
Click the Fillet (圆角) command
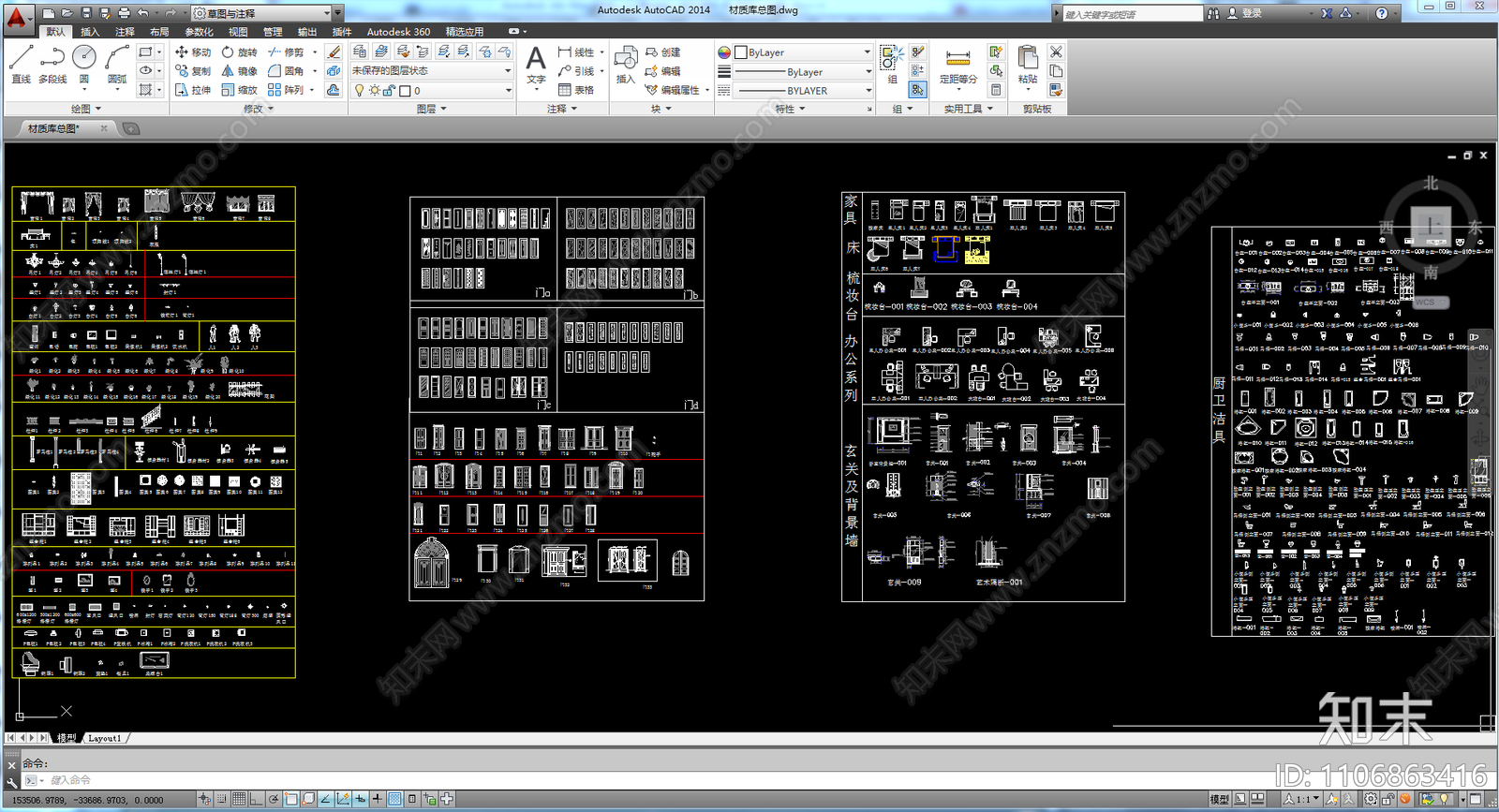285,71
